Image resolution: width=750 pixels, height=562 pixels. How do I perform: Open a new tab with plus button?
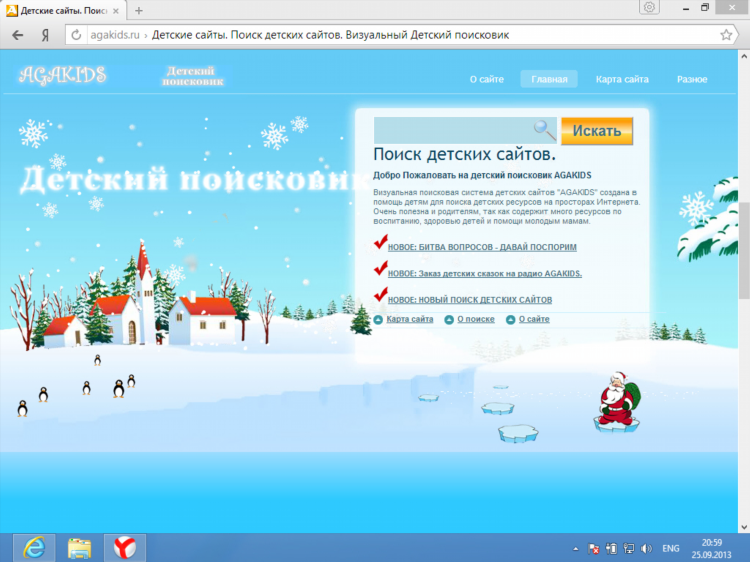pos(139,11)
